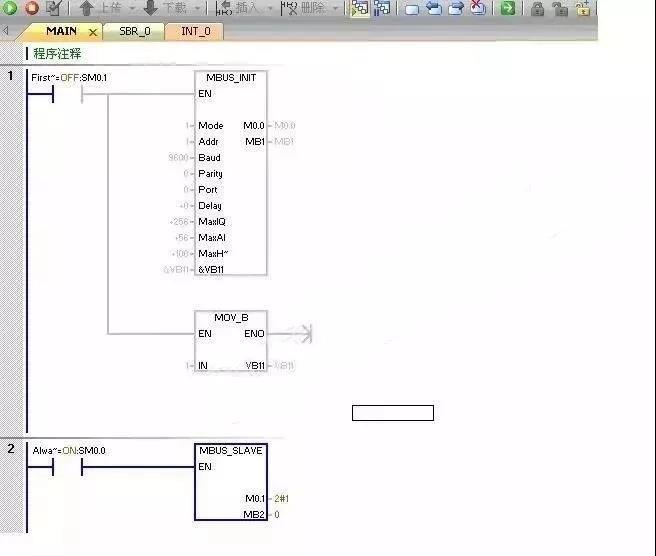Click the open padlock Unforce icon
The image size is (656, 556).
(559, 8)
